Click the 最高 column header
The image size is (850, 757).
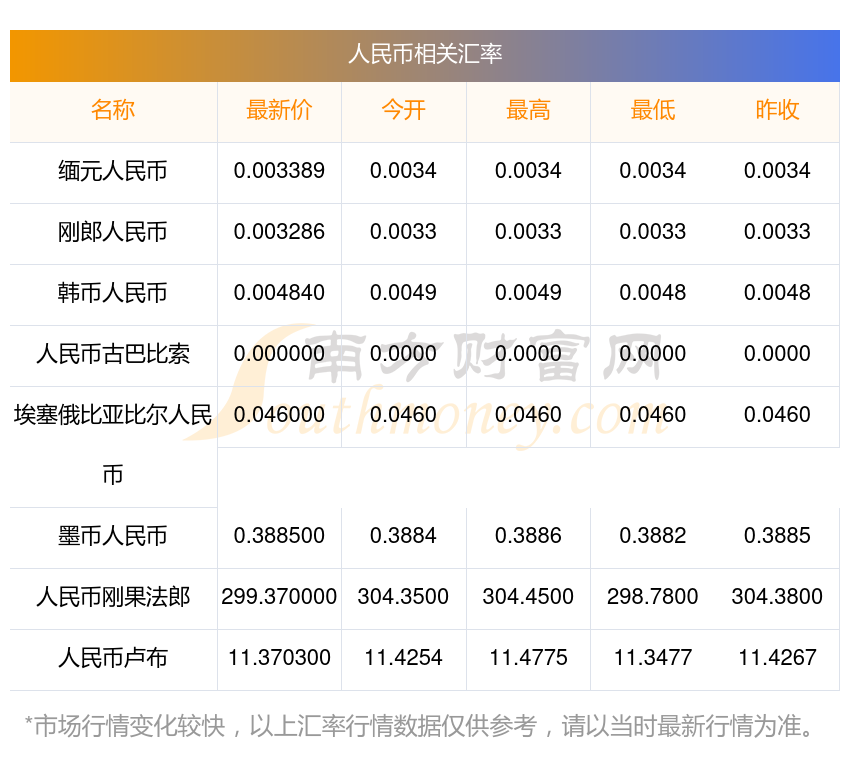coord(528,111)
